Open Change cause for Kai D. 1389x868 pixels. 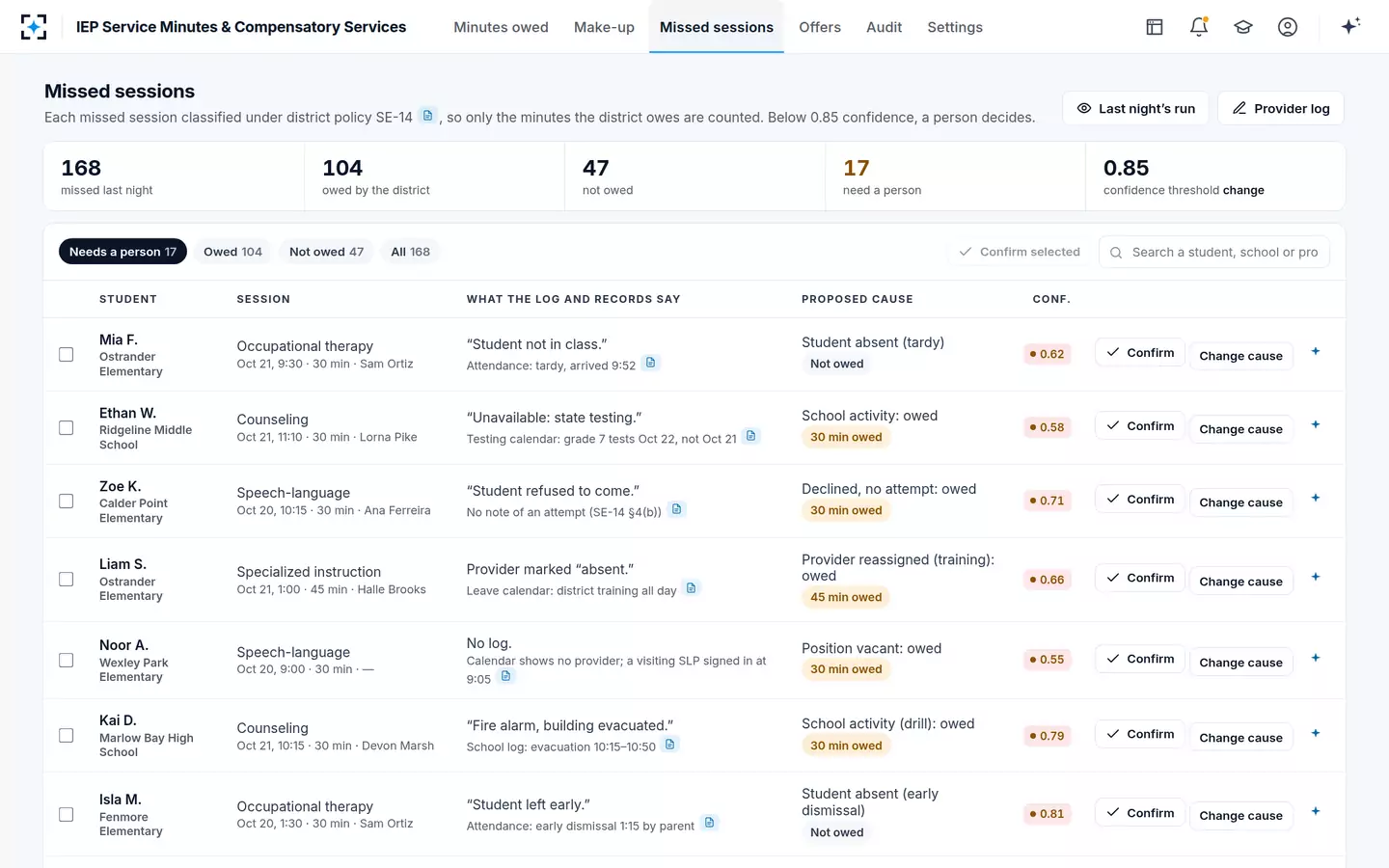(1240, 738)
